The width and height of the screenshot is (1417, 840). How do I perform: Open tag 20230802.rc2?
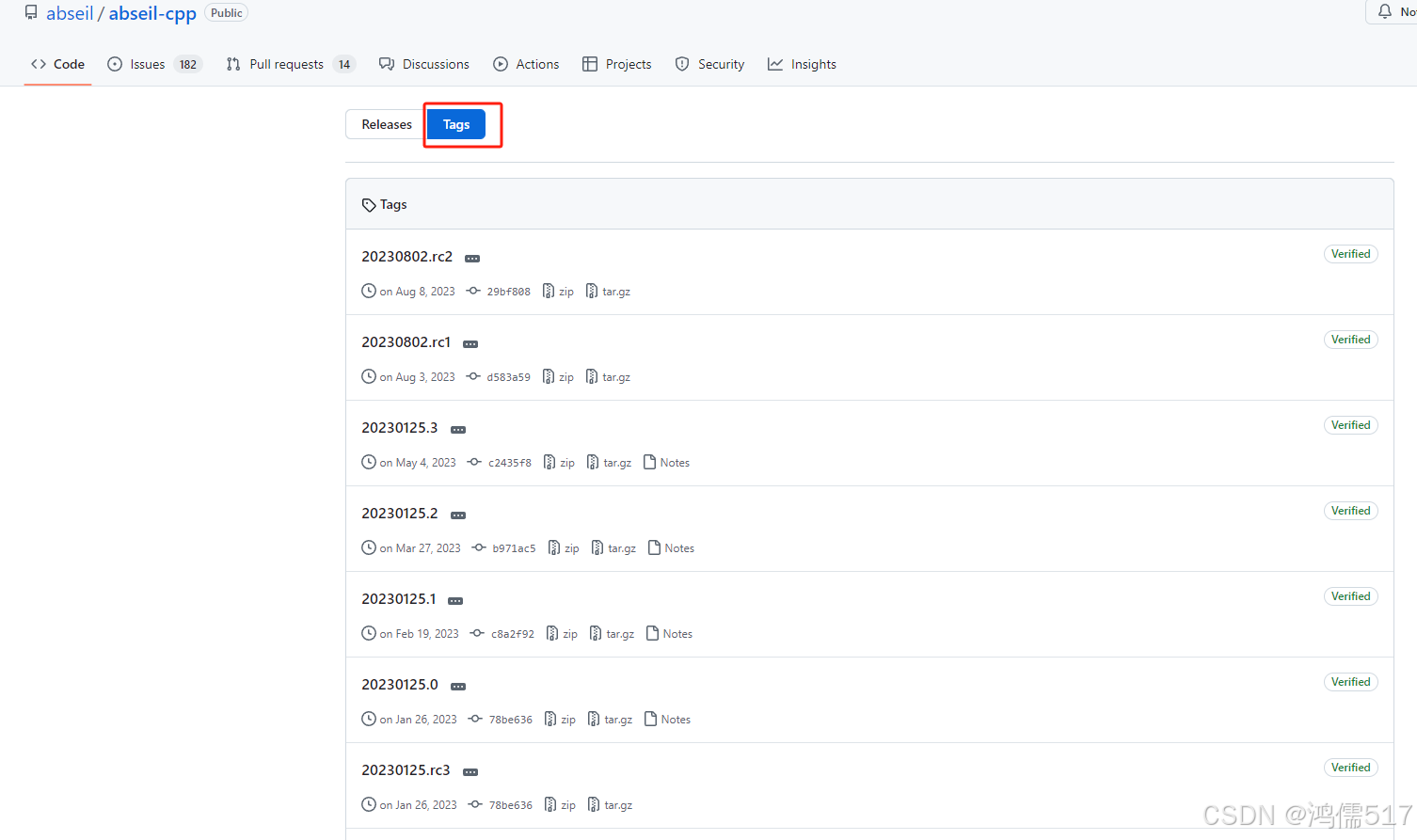point(406,256)
